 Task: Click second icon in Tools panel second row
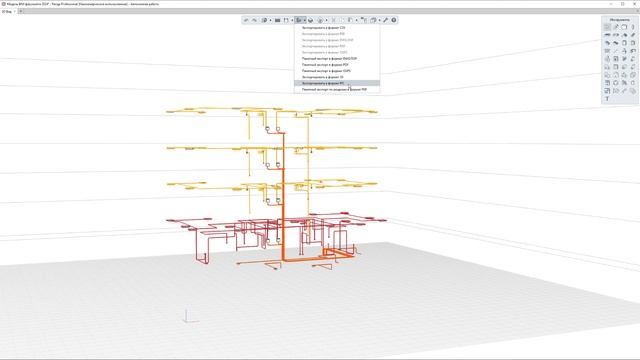616,35
